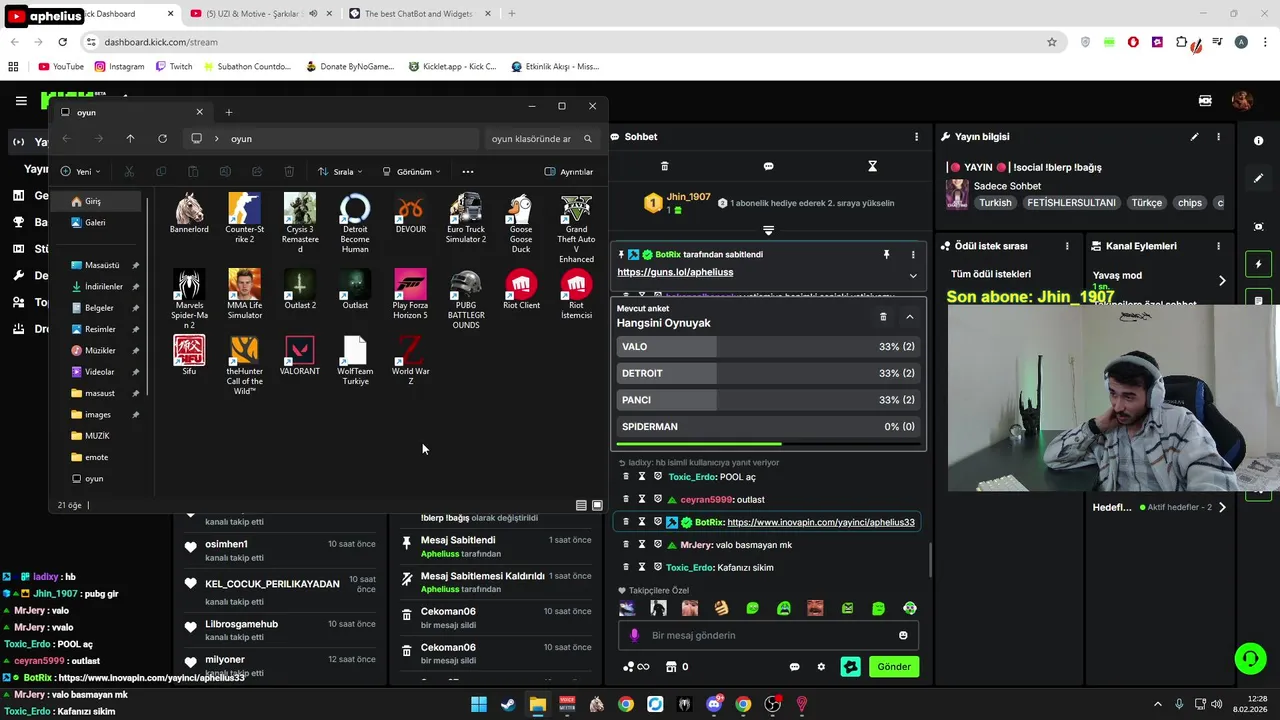
Task: Select the MMA Life Simulator icon
Action: 244,295
